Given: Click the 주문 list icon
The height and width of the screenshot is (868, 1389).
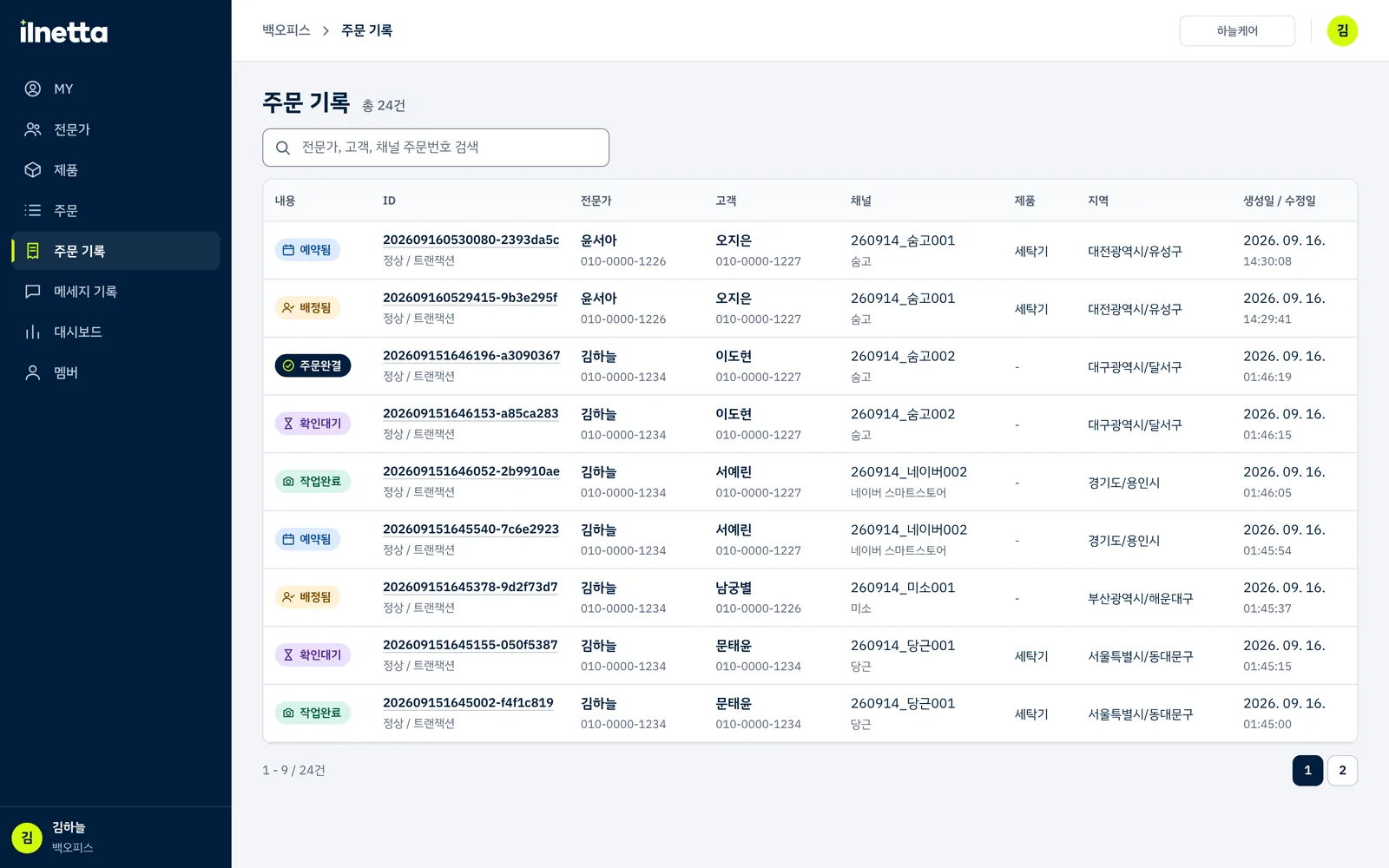Looking at the screenshot, I should coord(33,210).
